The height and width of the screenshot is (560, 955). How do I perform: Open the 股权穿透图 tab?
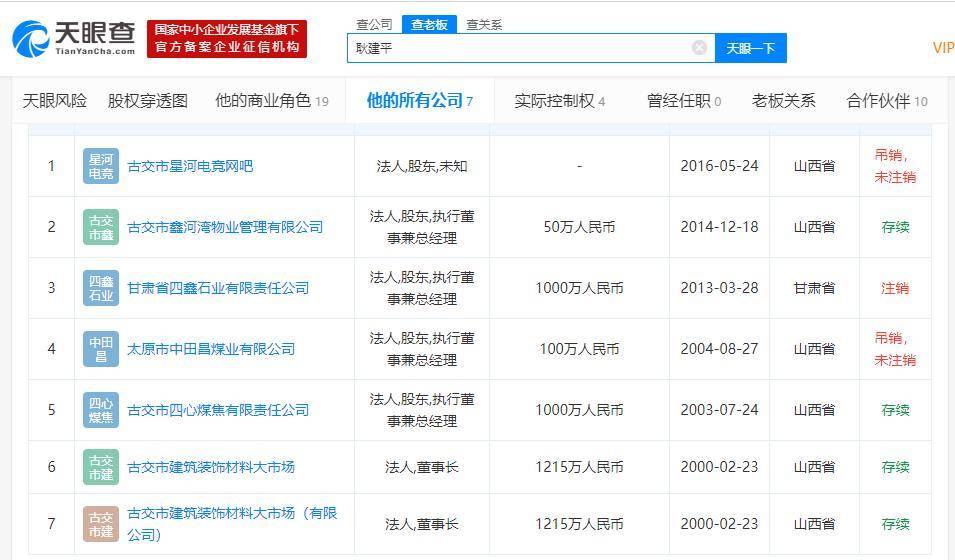(148, 101)
